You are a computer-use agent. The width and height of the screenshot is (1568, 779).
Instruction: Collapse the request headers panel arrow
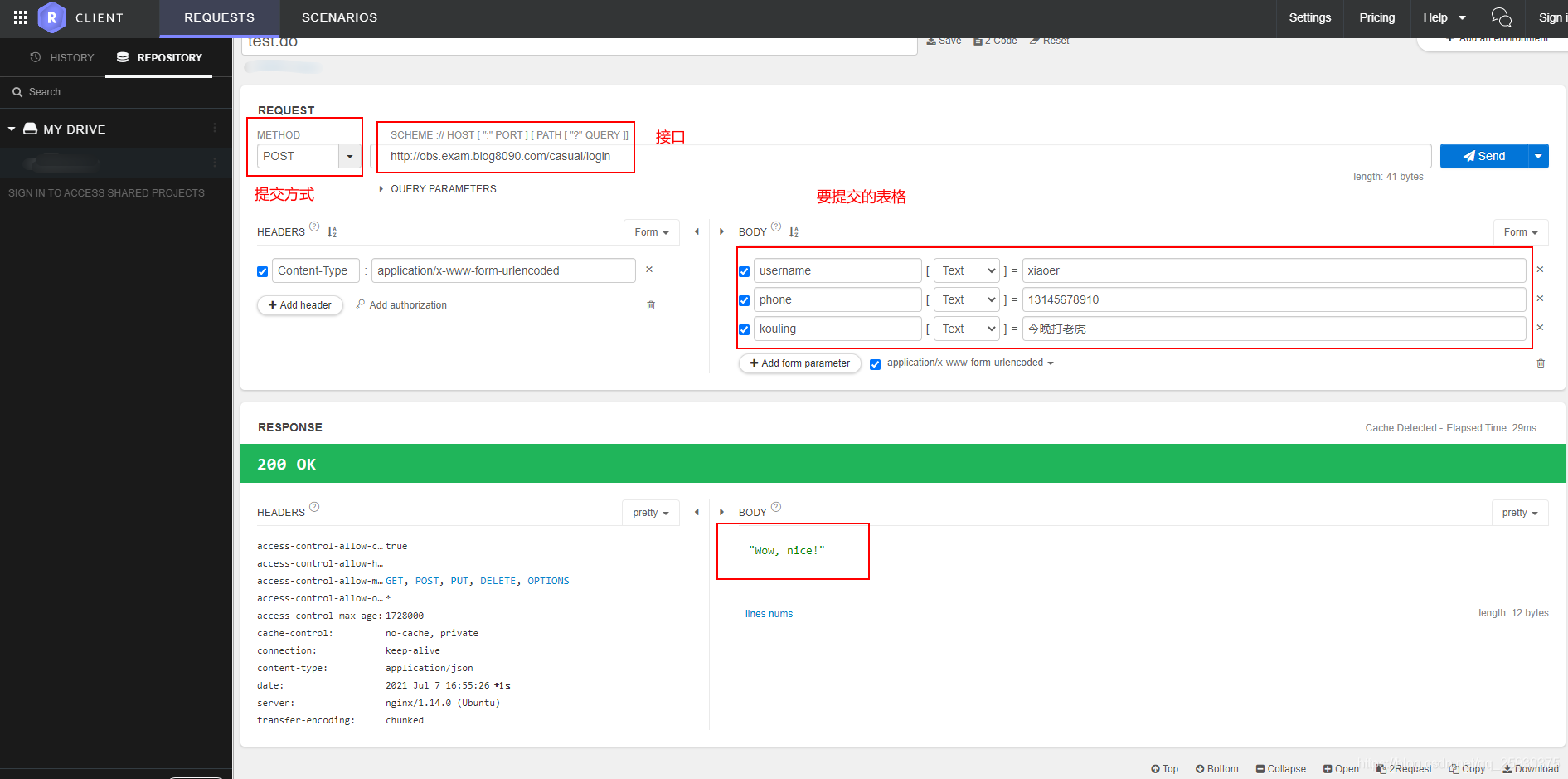point(697,232)
